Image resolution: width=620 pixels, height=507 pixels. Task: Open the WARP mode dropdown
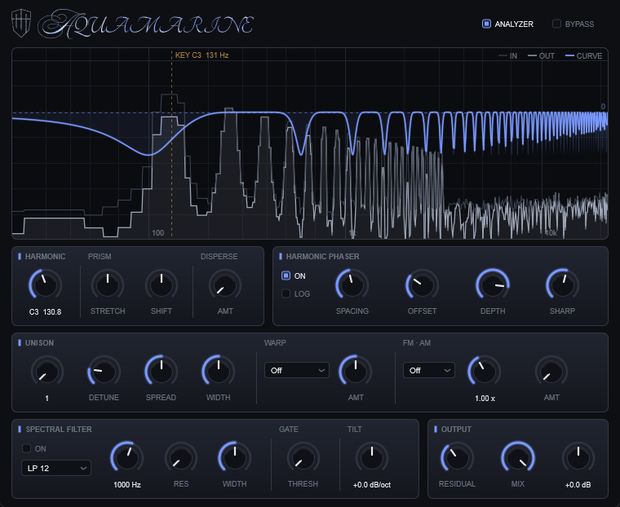[297, 370]
